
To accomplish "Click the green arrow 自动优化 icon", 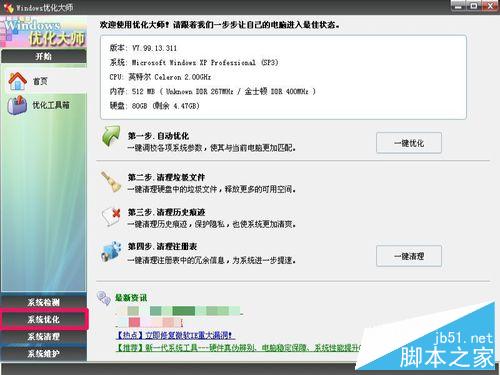I will coord(111,136).
